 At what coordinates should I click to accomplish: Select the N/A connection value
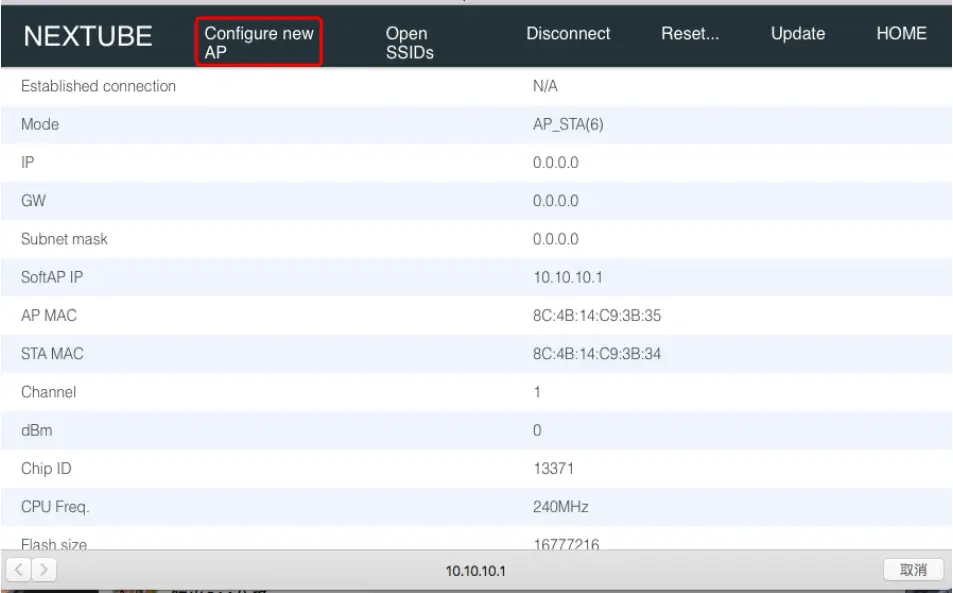(x=545, y=86)
